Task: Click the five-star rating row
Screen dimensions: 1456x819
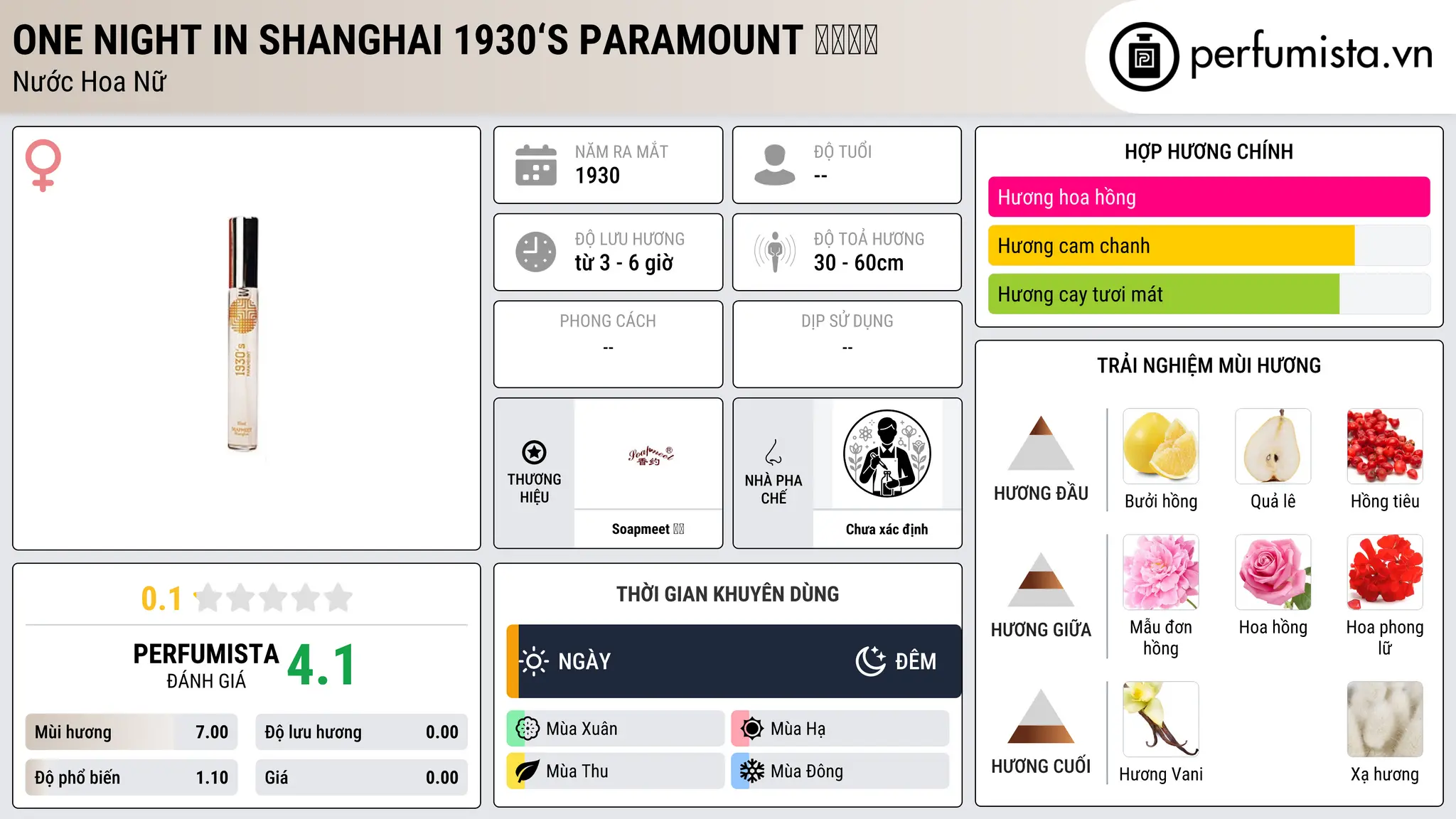Action: (x=274, y=598)
